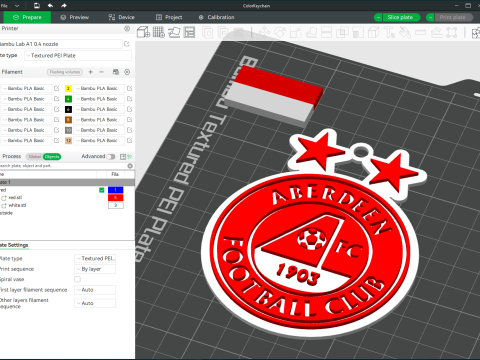This screenshot has height=360, width=480.
Task: Click the Auto orient toolbar icon
Action: point(174,32)
